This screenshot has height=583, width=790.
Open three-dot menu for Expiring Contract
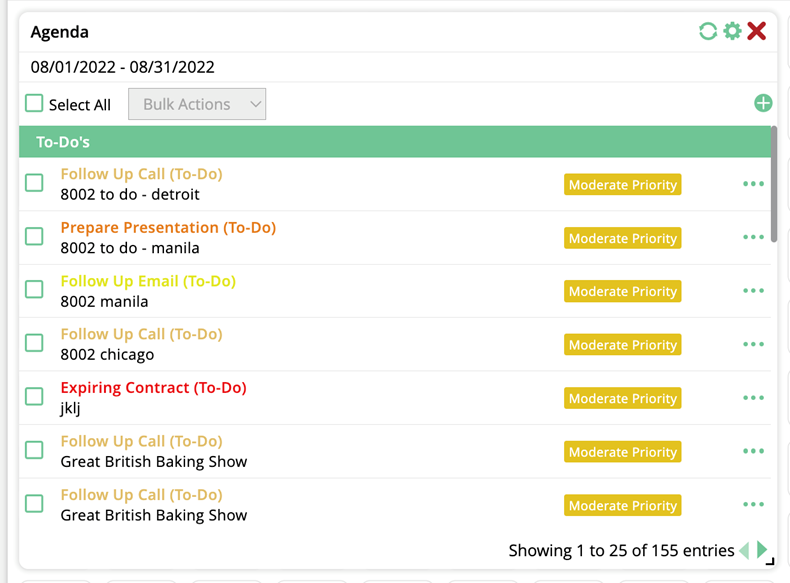pyautogui.click(x=753, y=398)
